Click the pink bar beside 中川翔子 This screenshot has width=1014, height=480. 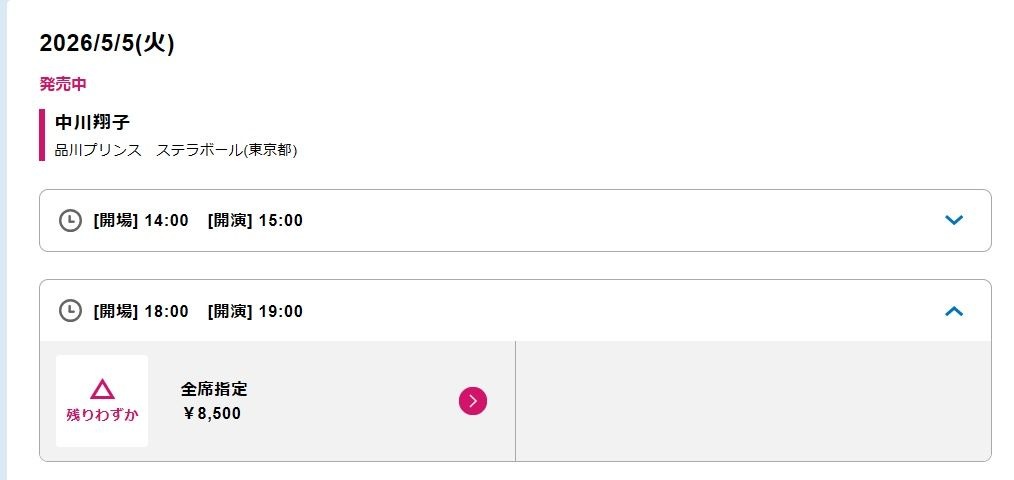tap(42, 135)
